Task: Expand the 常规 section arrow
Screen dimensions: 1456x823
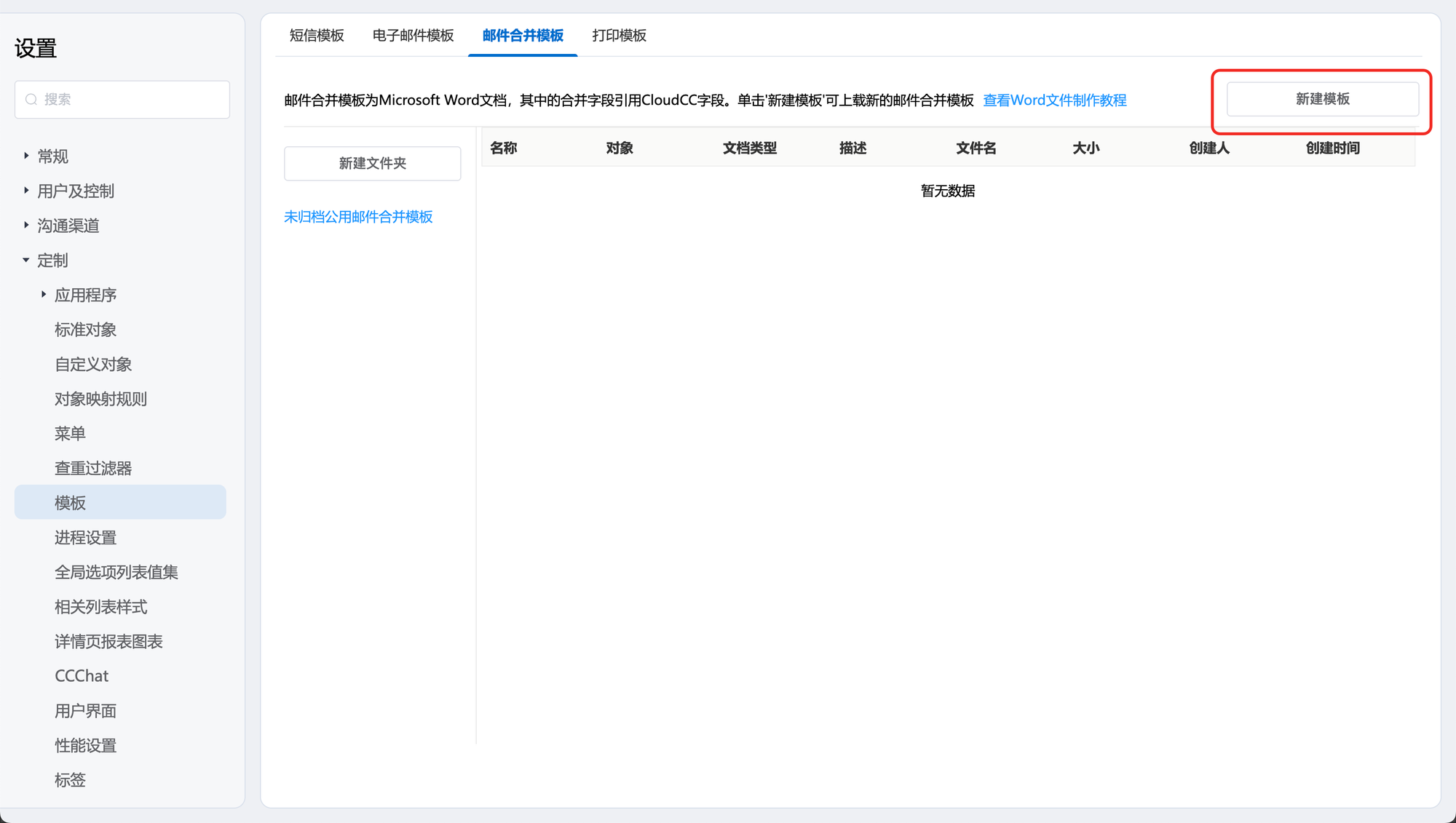Action: point(26,156)
